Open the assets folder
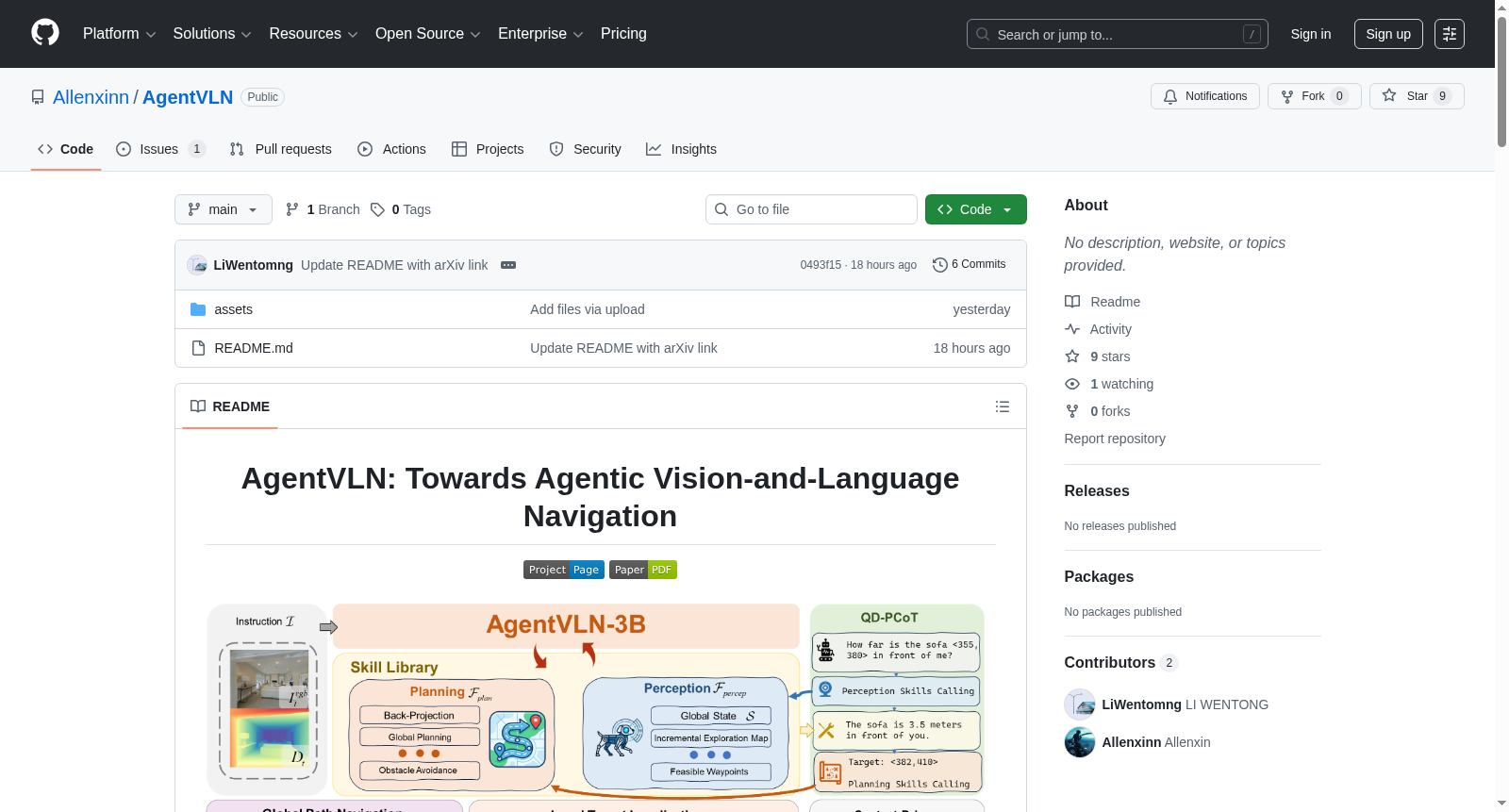The image size is (1509, 812). click(x=233, y=309)
